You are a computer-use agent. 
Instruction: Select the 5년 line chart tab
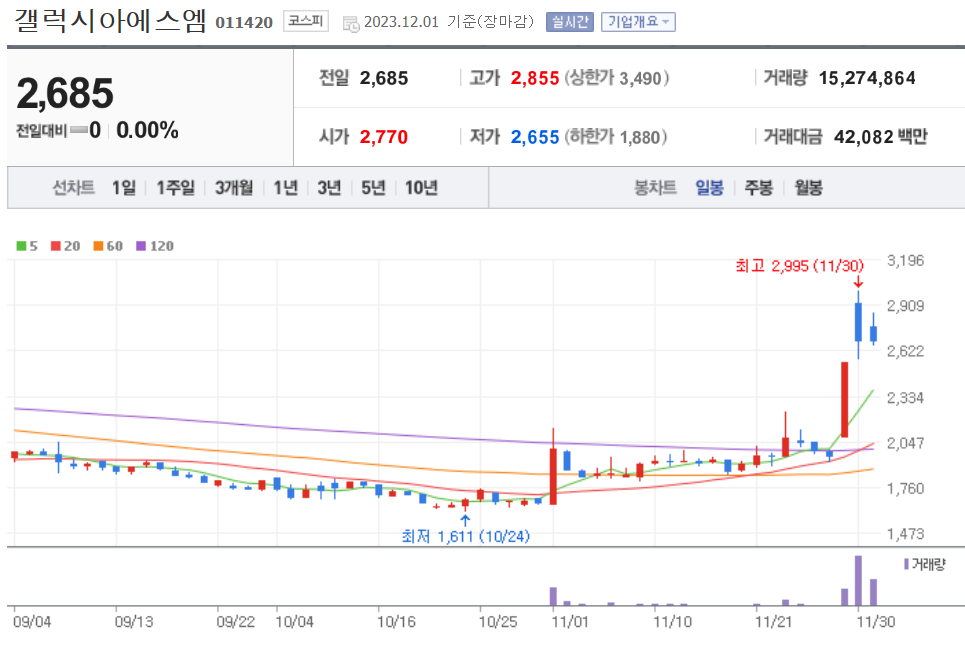(x=373, y=188)
